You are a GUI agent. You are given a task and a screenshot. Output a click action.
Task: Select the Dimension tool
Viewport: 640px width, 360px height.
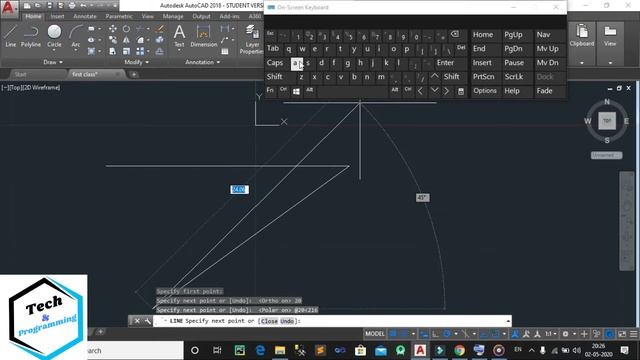pyautogui.click(x=203, y=36)
